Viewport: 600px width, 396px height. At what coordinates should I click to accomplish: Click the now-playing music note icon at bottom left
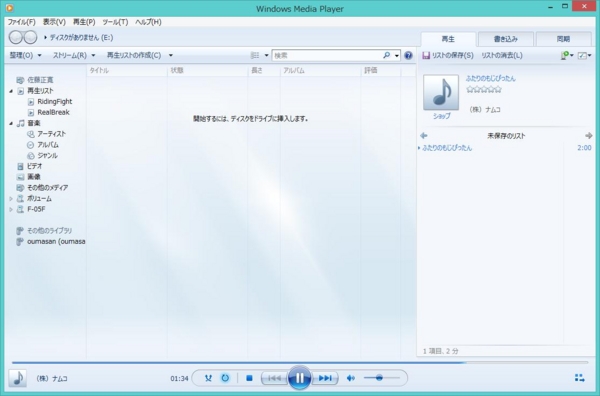click(x=17, y=378)
